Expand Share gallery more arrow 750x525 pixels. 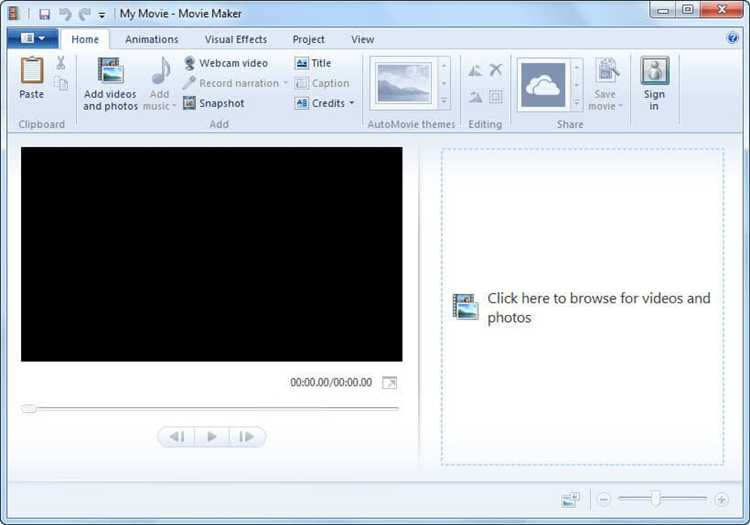click(577, 102)
